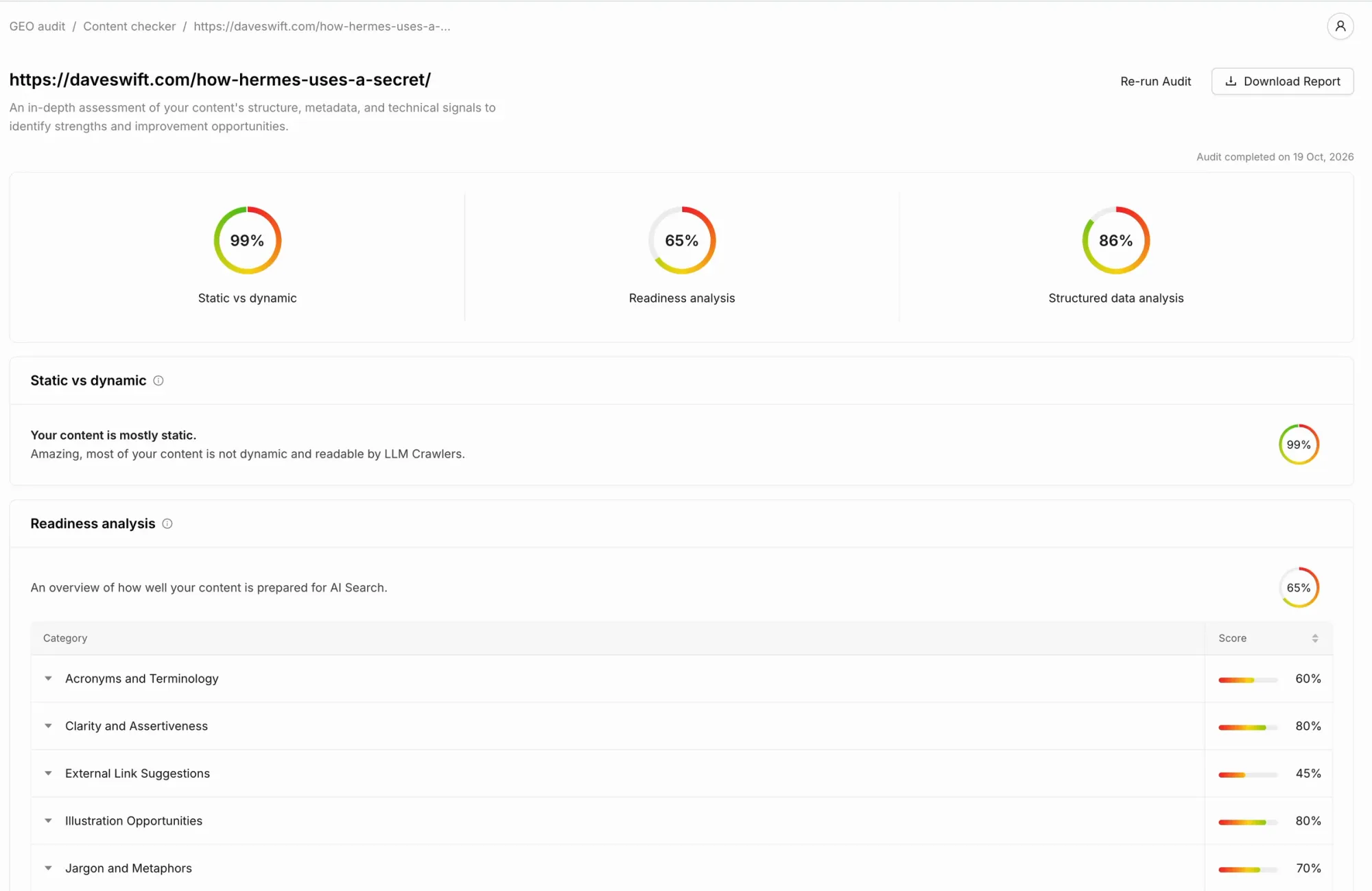The image size is (1372, 891).
Task: Click Re-run Audit
Action: (x=1155, y=81)
